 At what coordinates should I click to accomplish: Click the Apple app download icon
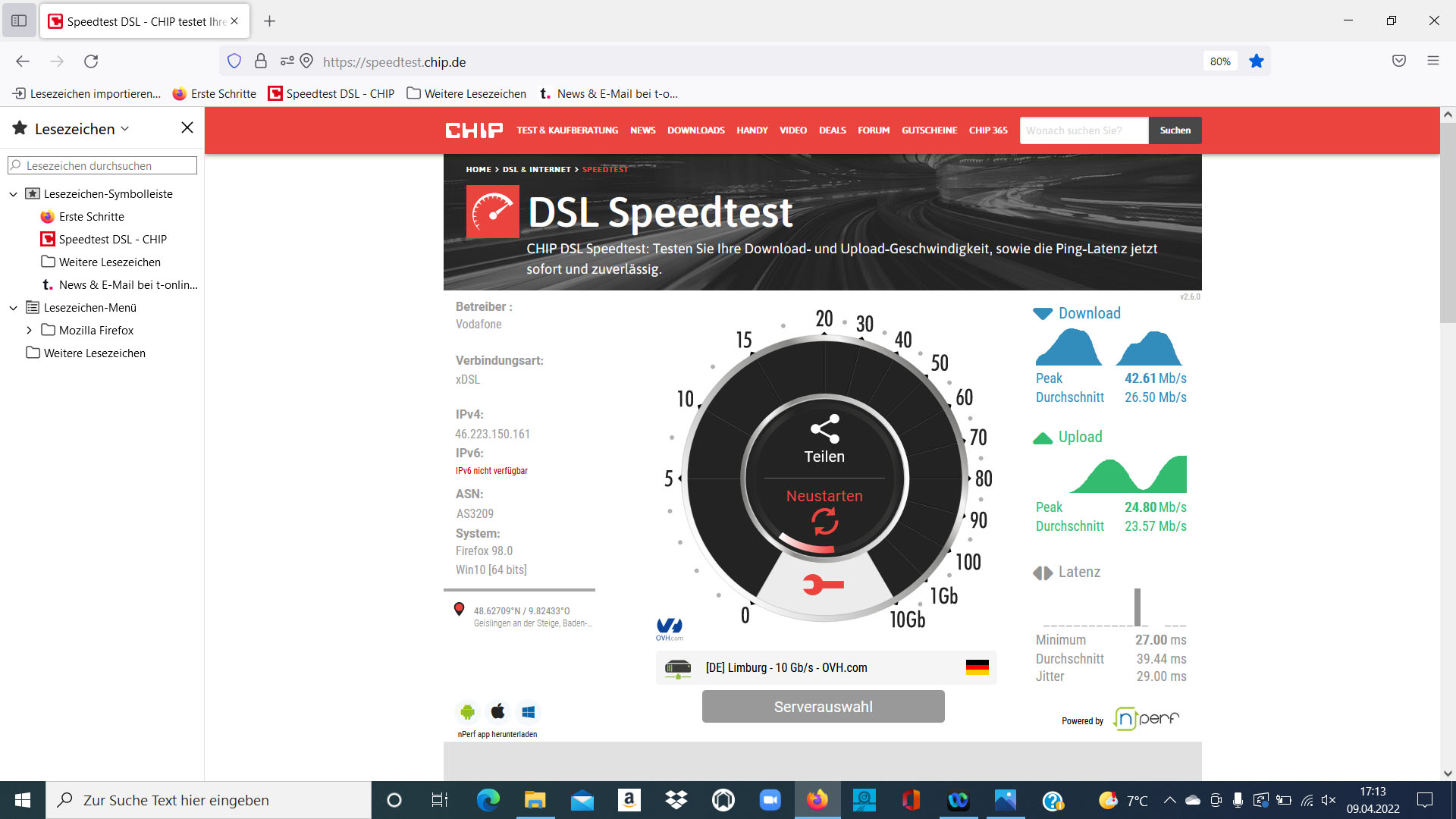[497, 711]
